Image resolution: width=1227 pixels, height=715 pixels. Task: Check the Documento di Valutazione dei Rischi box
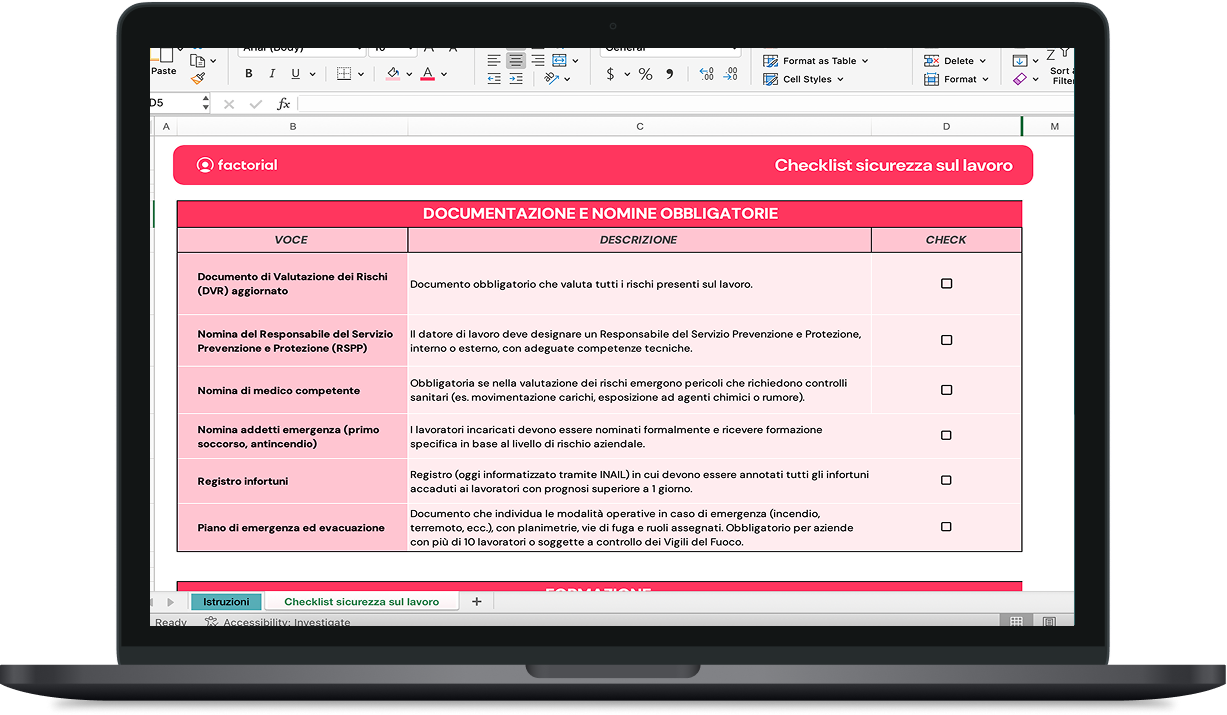coord(947,284)
